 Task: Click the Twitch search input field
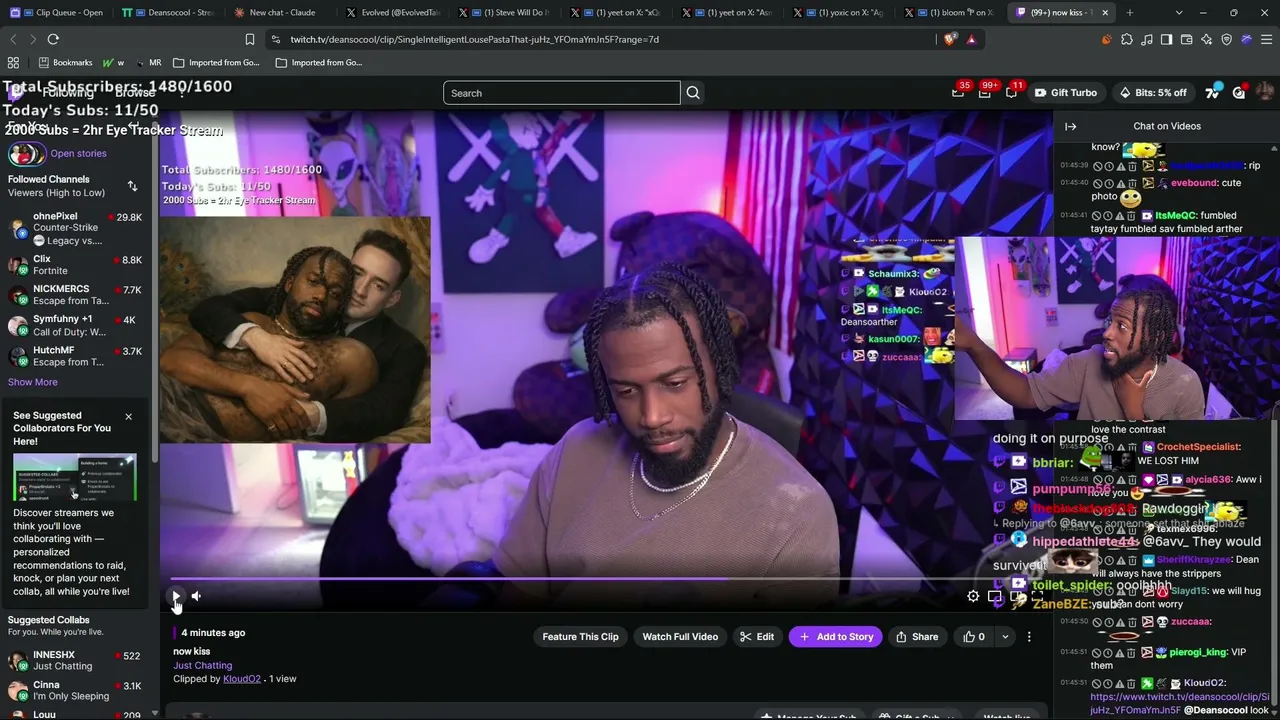pos(562,93)
